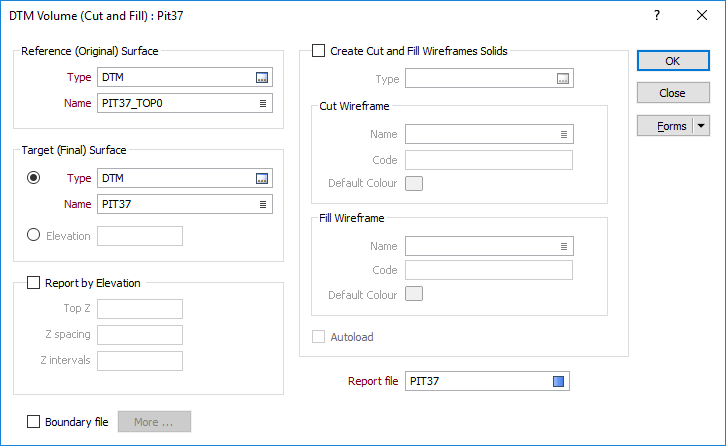Image resolution: width=726 pixels, height=446 pixels.
Task: Click list icon in Target PIT37 name field
Action: pos(263,204)
